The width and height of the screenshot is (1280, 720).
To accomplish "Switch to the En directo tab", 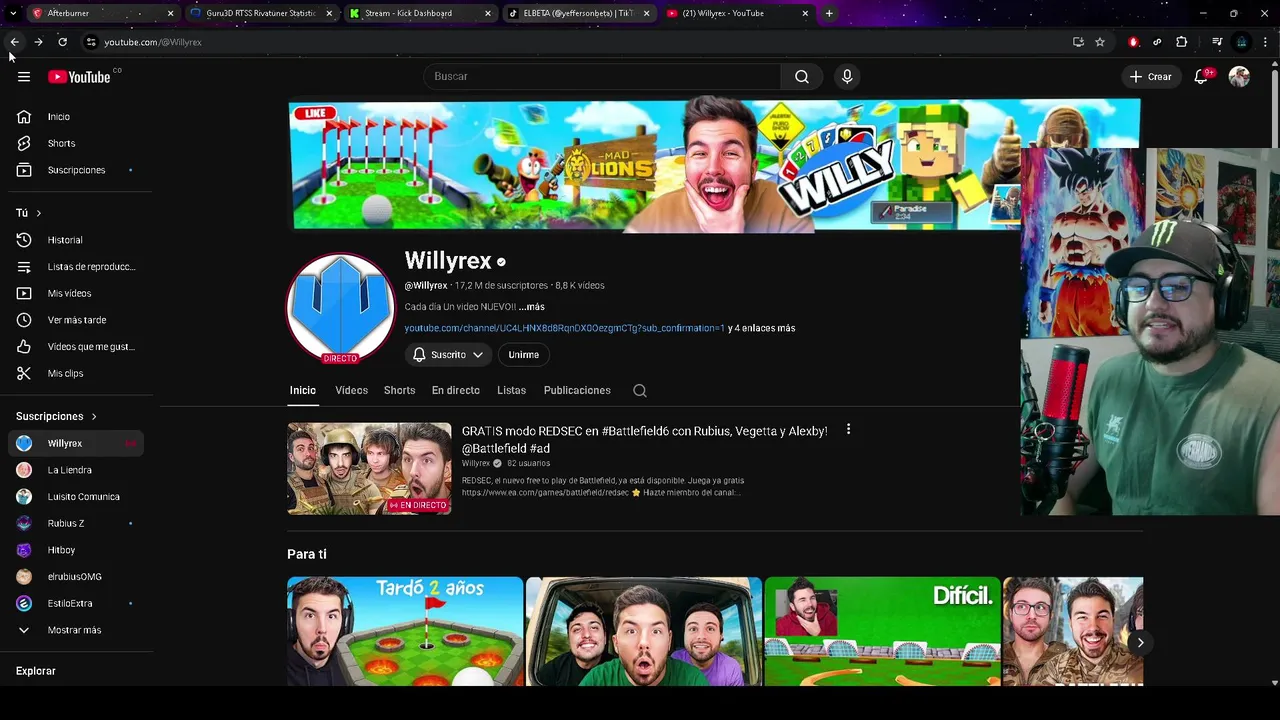I will click(x=456, y=391).
